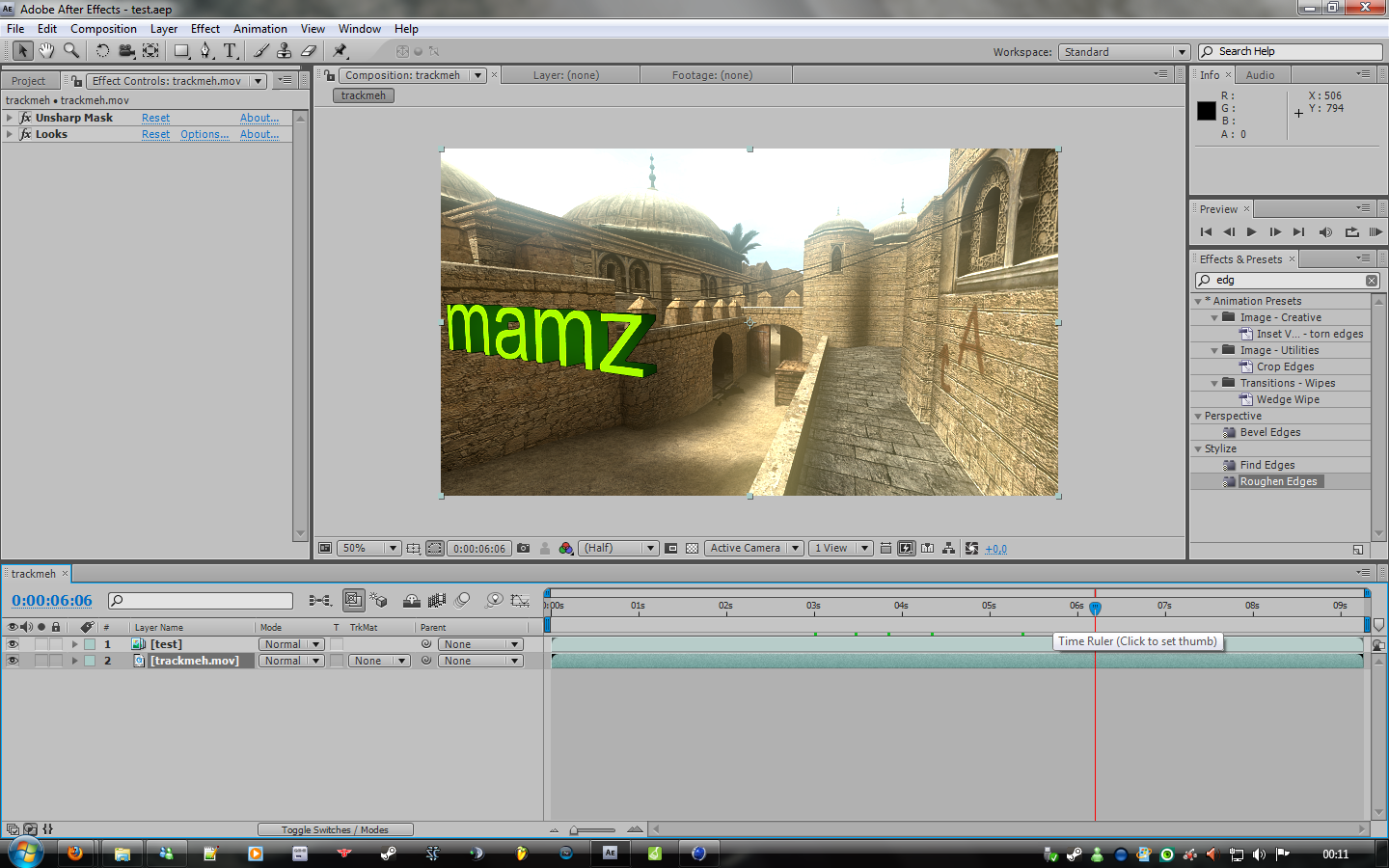The width and height of the screenshot is (1389, 868).
Task: Open the Graph Editor icon
Action: click(520, 600)
